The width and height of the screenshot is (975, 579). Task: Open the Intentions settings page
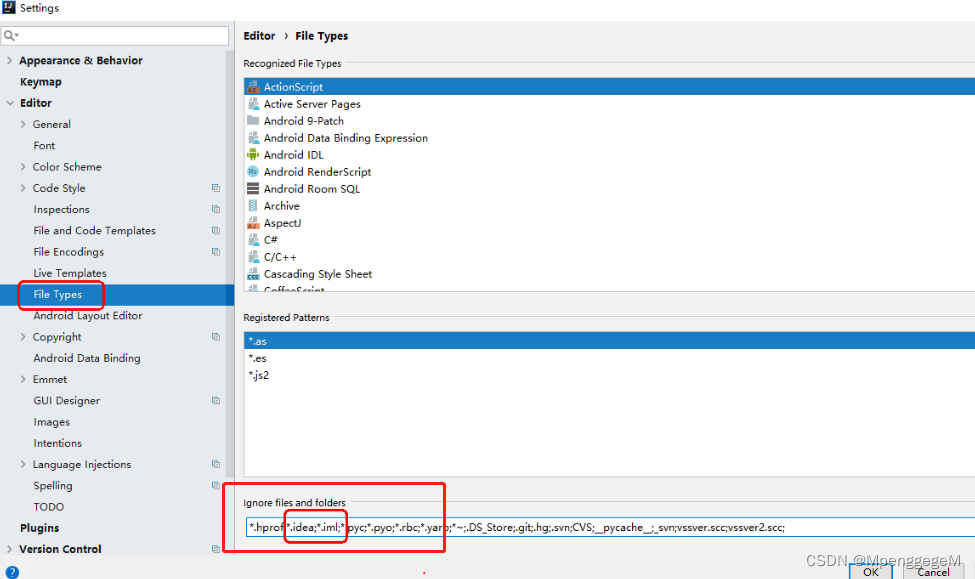(58, 443)
